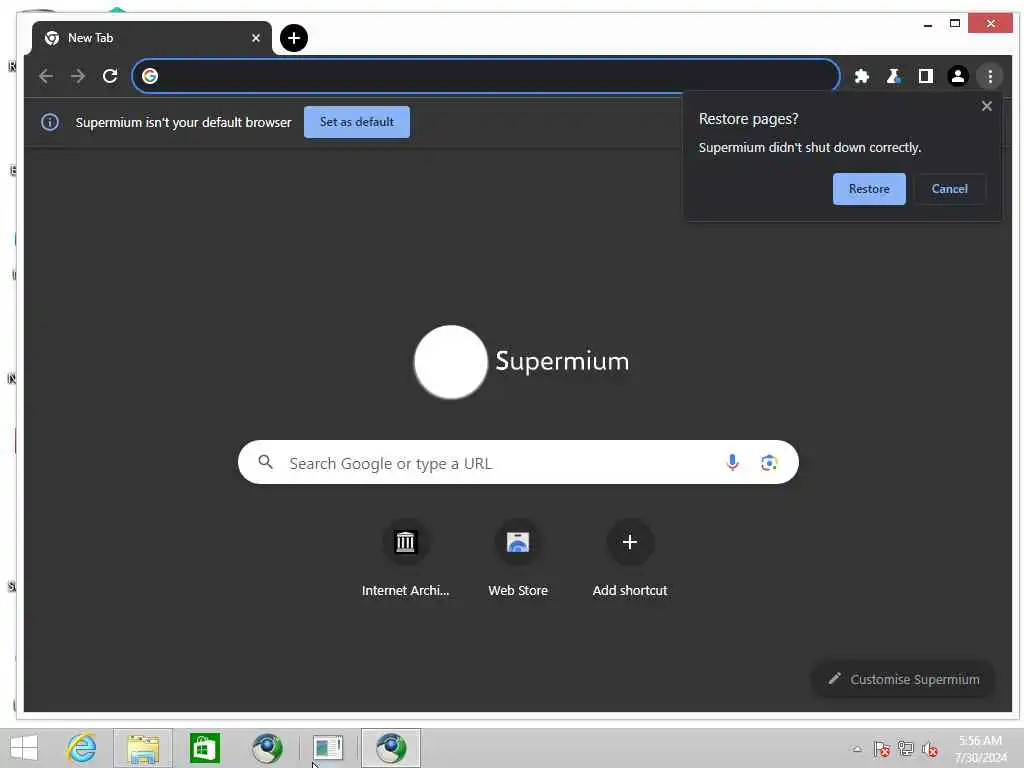Image resolution: width=1024 pixels, height=768 pixels.
Task: Click the search magnifier icon
Action: tap(265, 462)
